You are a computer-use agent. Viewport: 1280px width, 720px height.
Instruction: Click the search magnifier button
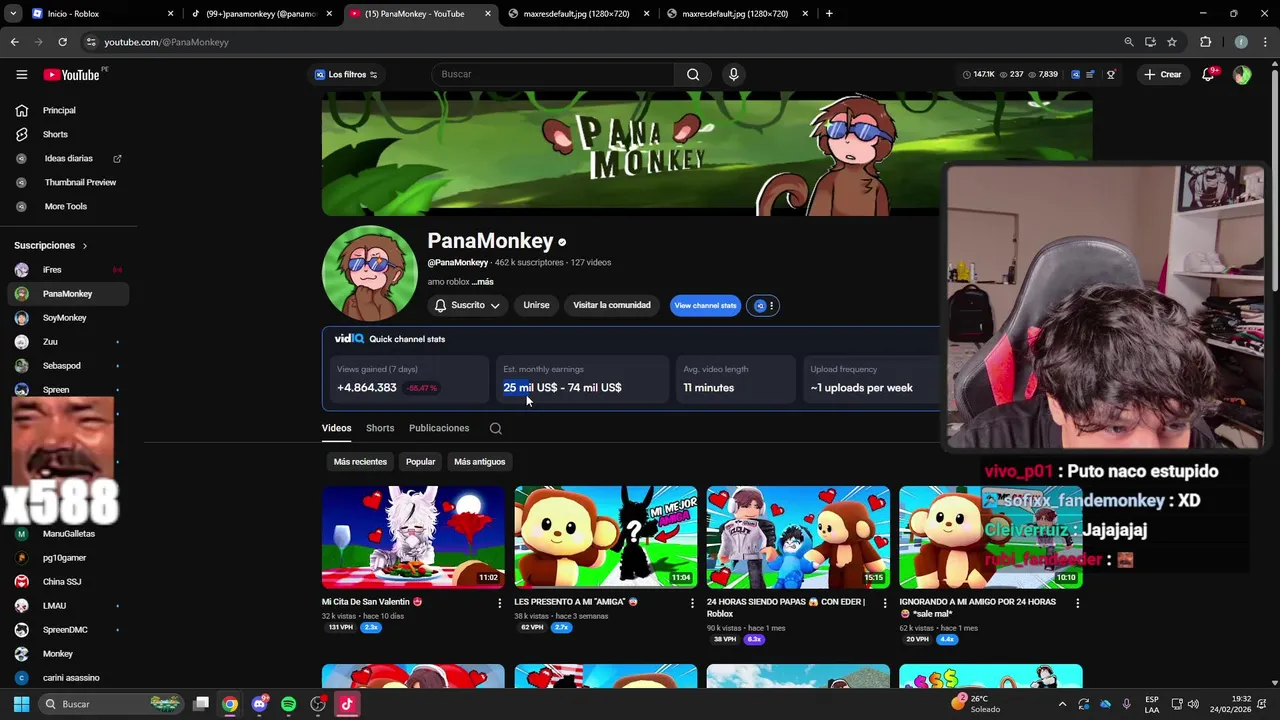tap(693, 74)
